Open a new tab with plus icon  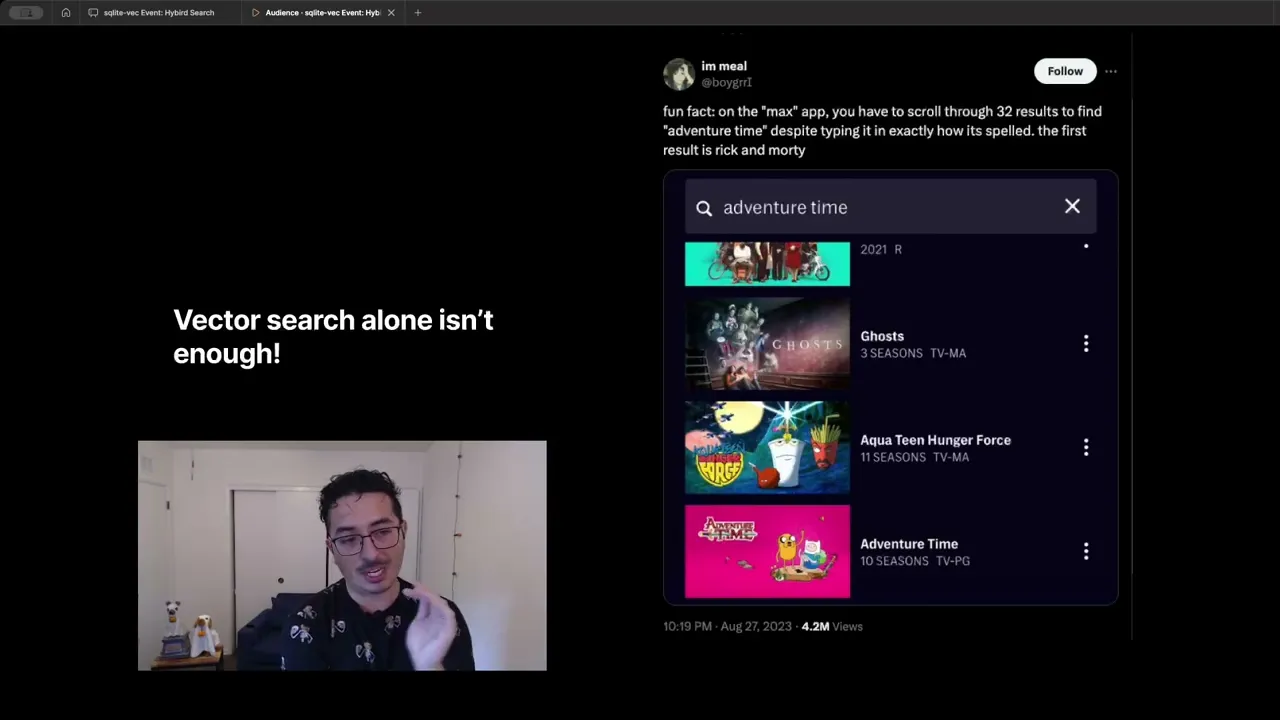pyautogui.click(x=418, y=13)
